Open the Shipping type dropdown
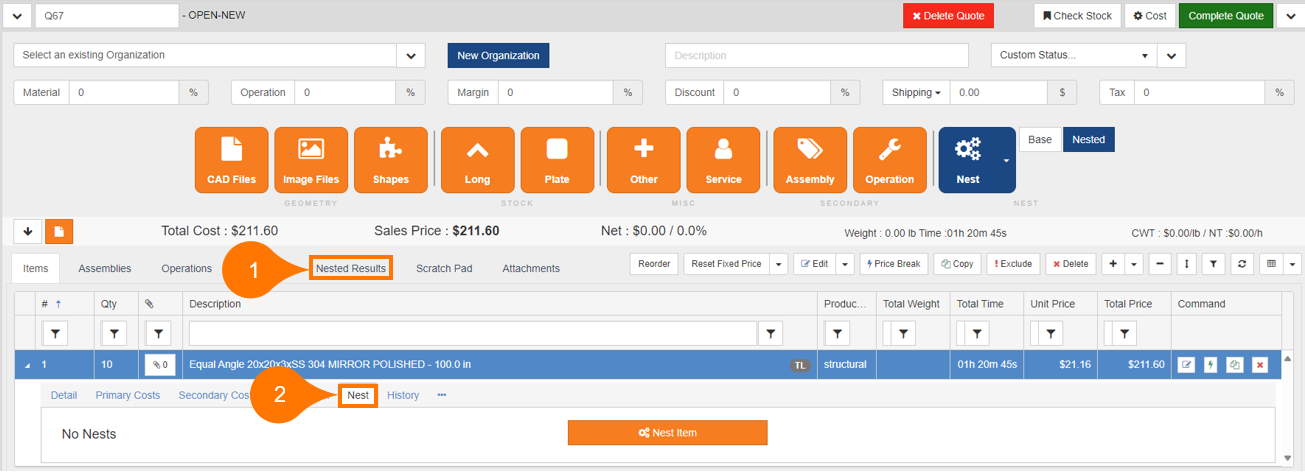This screenshot has width=1305, height=473. pos(916,93)
